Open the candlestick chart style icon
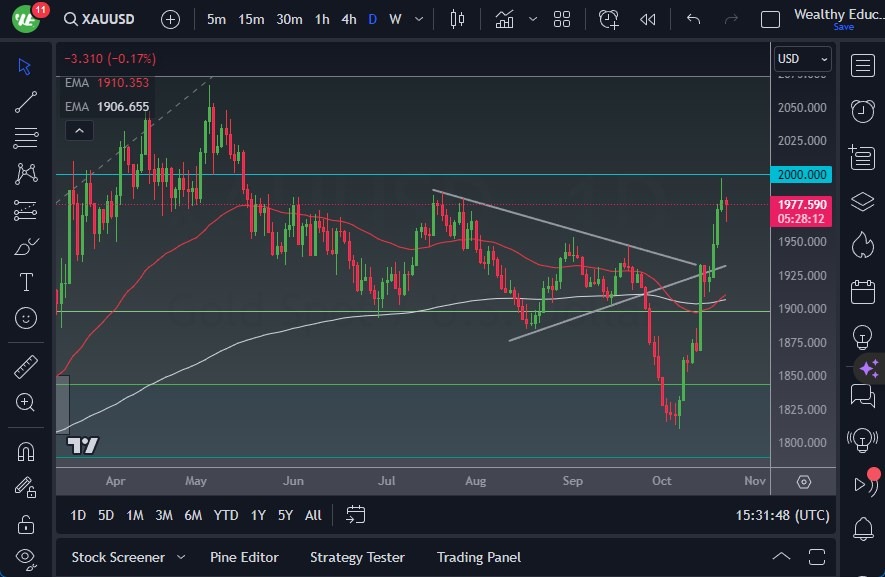This screenshot has height=577, width=885. [458, 19]
